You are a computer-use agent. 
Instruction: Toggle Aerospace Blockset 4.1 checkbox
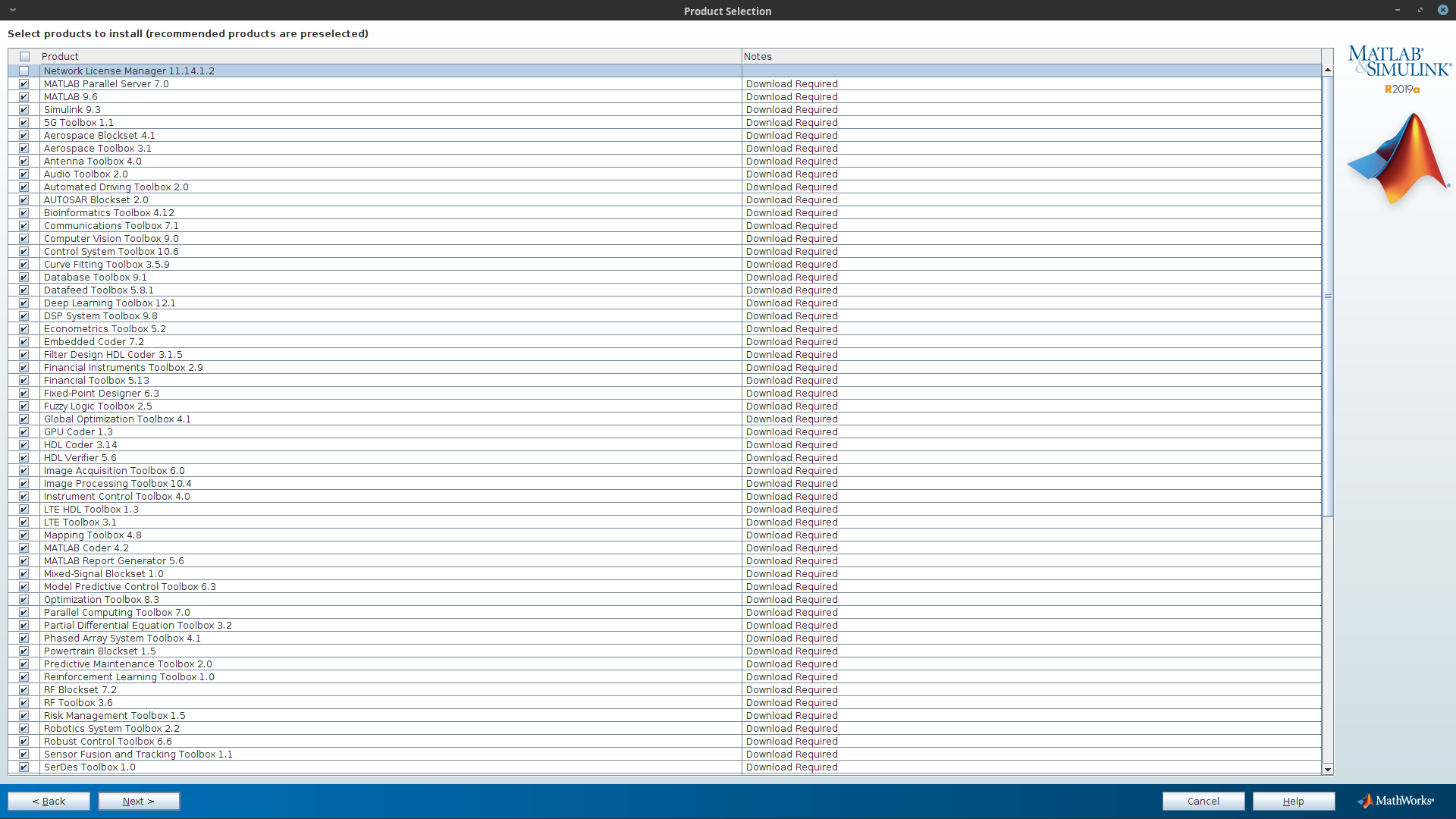(24, 136)
